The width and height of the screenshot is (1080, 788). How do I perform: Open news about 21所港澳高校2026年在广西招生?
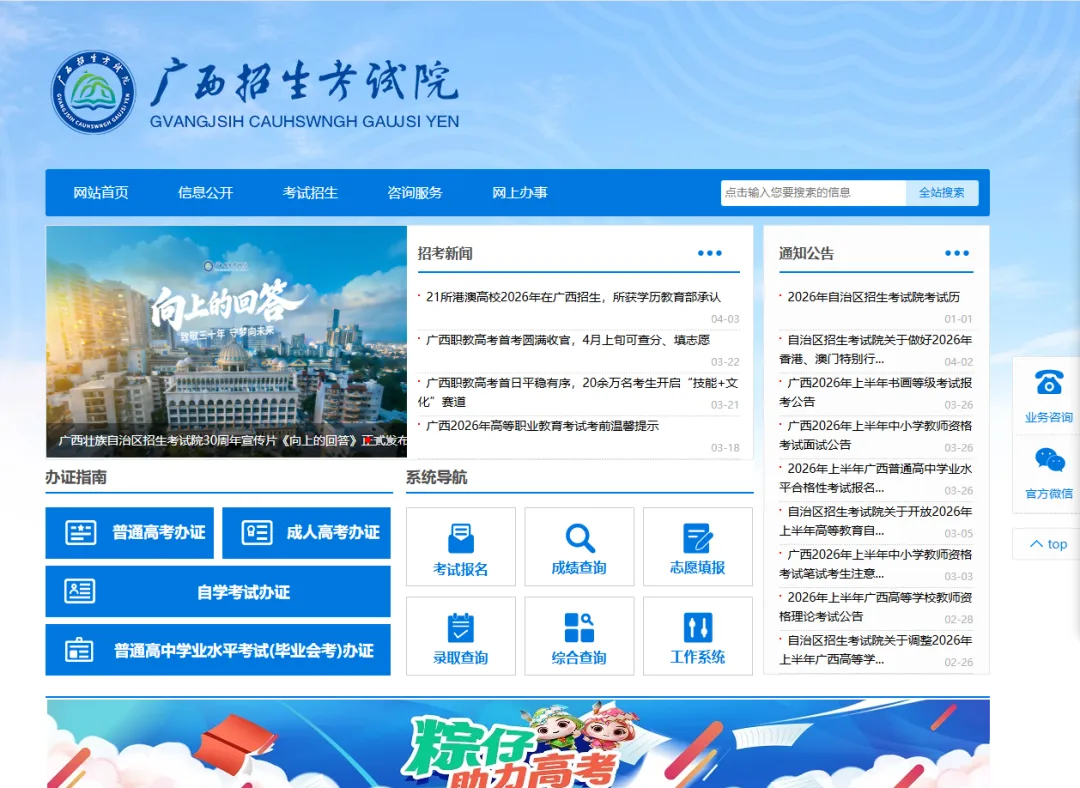(573, 297)
